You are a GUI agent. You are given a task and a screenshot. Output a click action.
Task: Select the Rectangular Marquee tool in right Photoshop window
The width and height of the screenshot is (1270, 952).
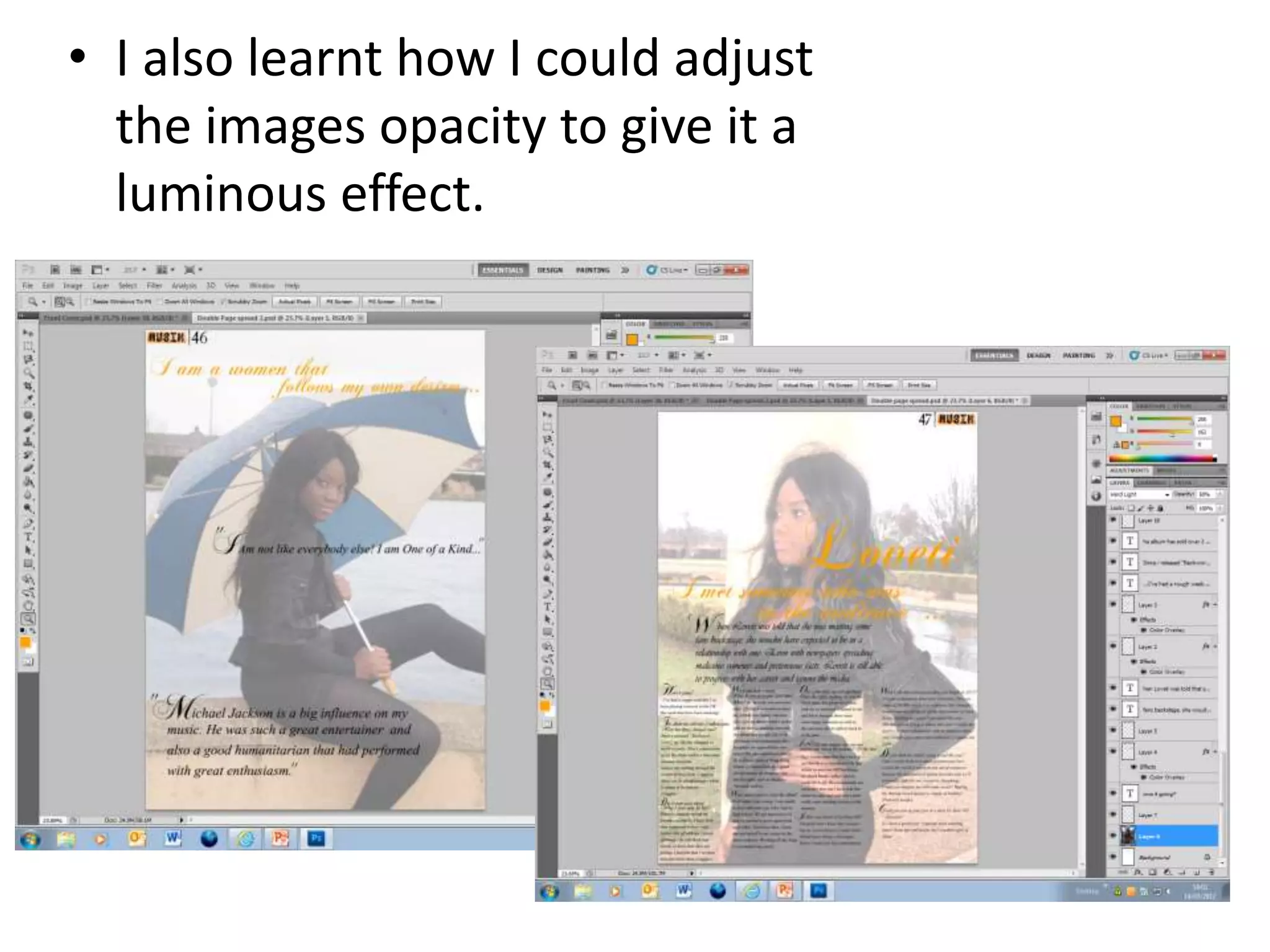coord(548,428)
